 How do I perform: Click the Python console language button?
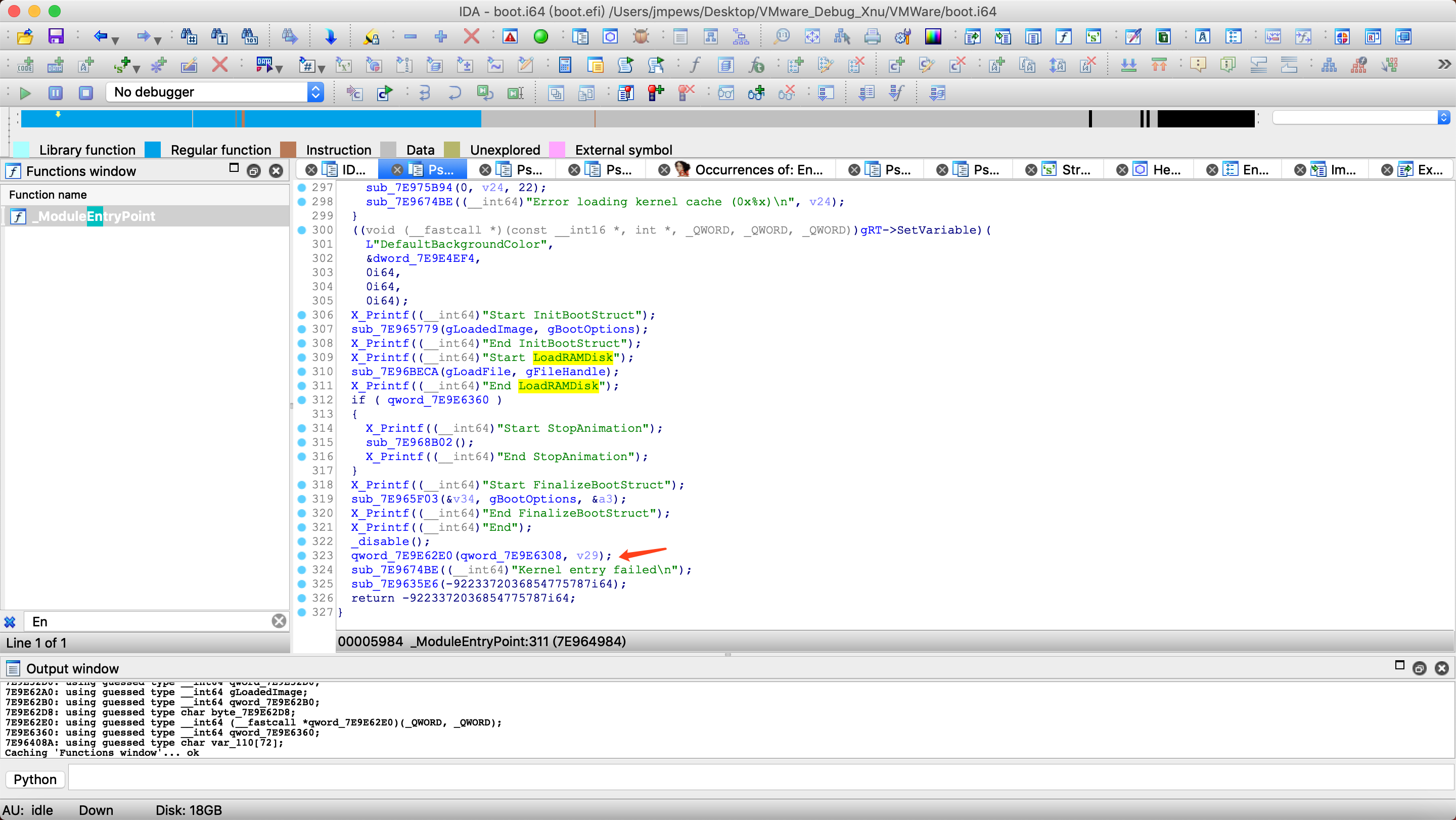coord(35,780)
